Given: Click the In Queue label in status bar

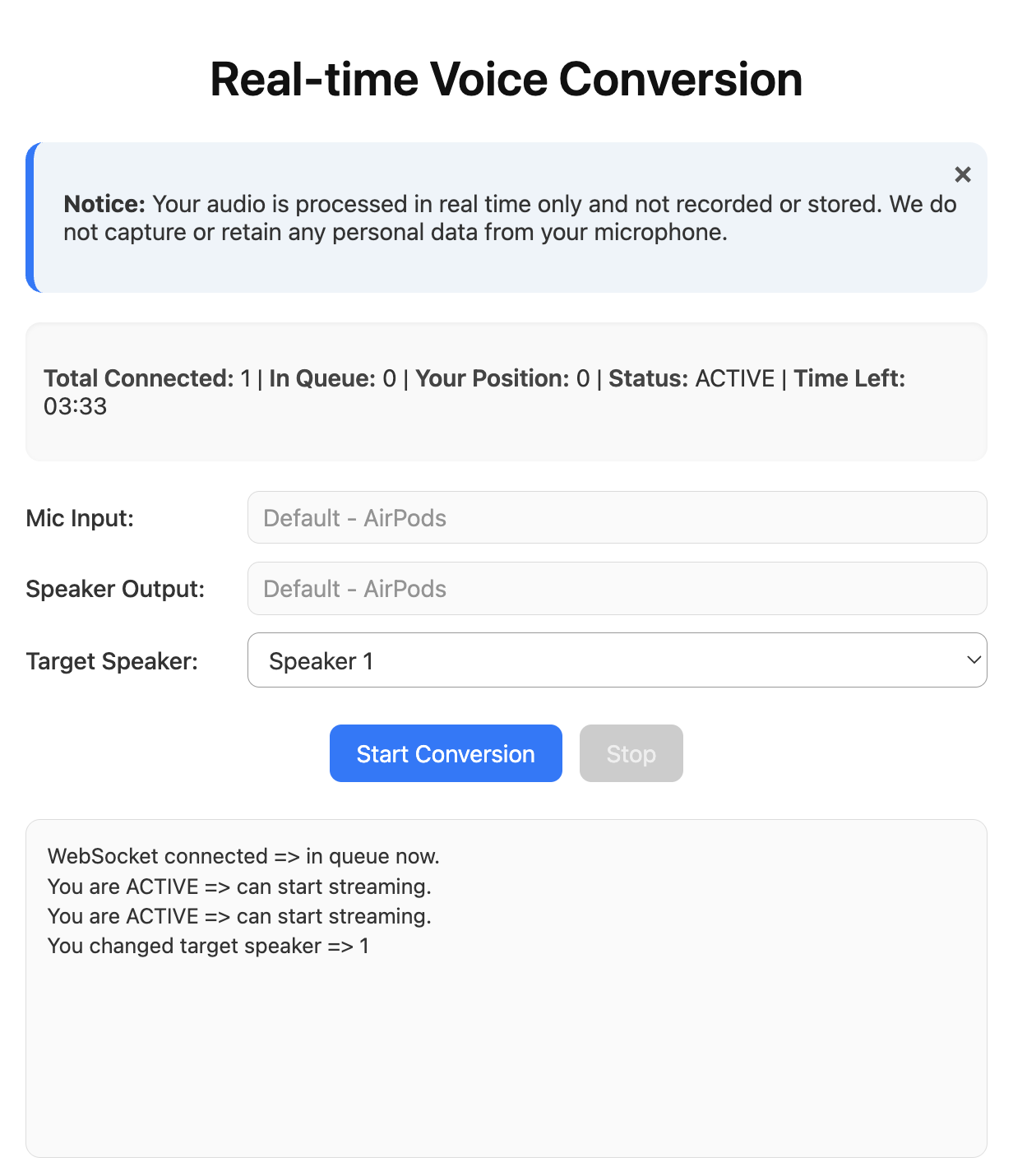Looking at the screenshot, I should click(x=323, y=378).
